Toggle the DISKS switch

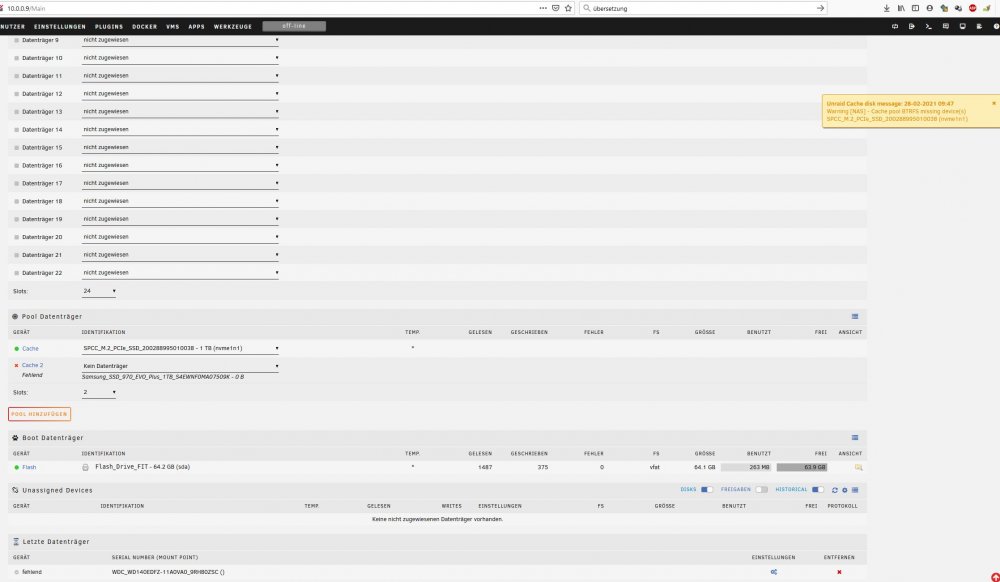[707, 490]
